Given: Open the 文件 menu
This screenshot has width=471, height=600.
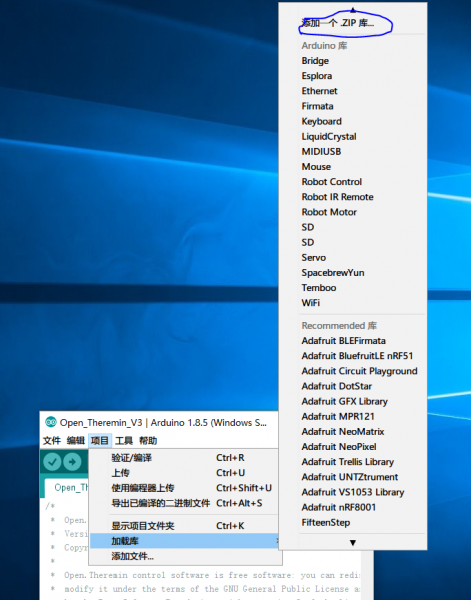Looking at the screenshot, I should click(x=52, y=441).
